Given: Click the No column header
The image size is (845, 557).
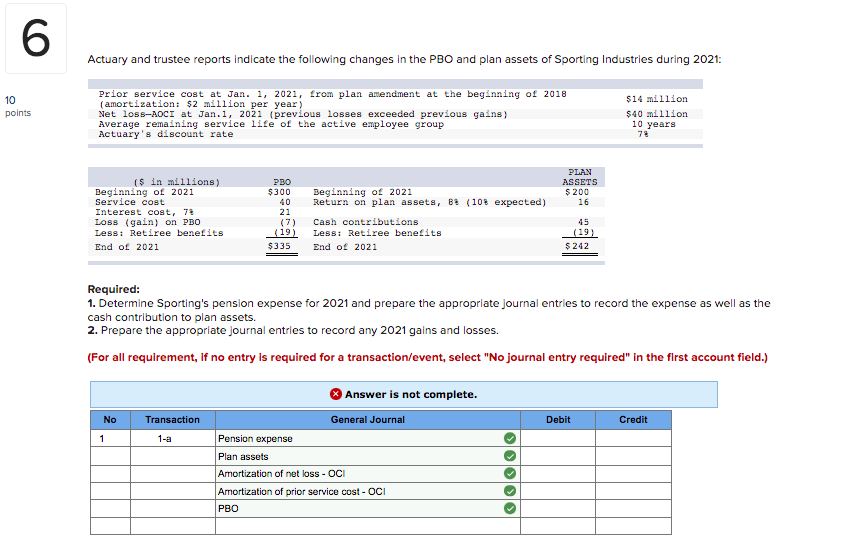Looking at the screenshot, I should point(110,420).
